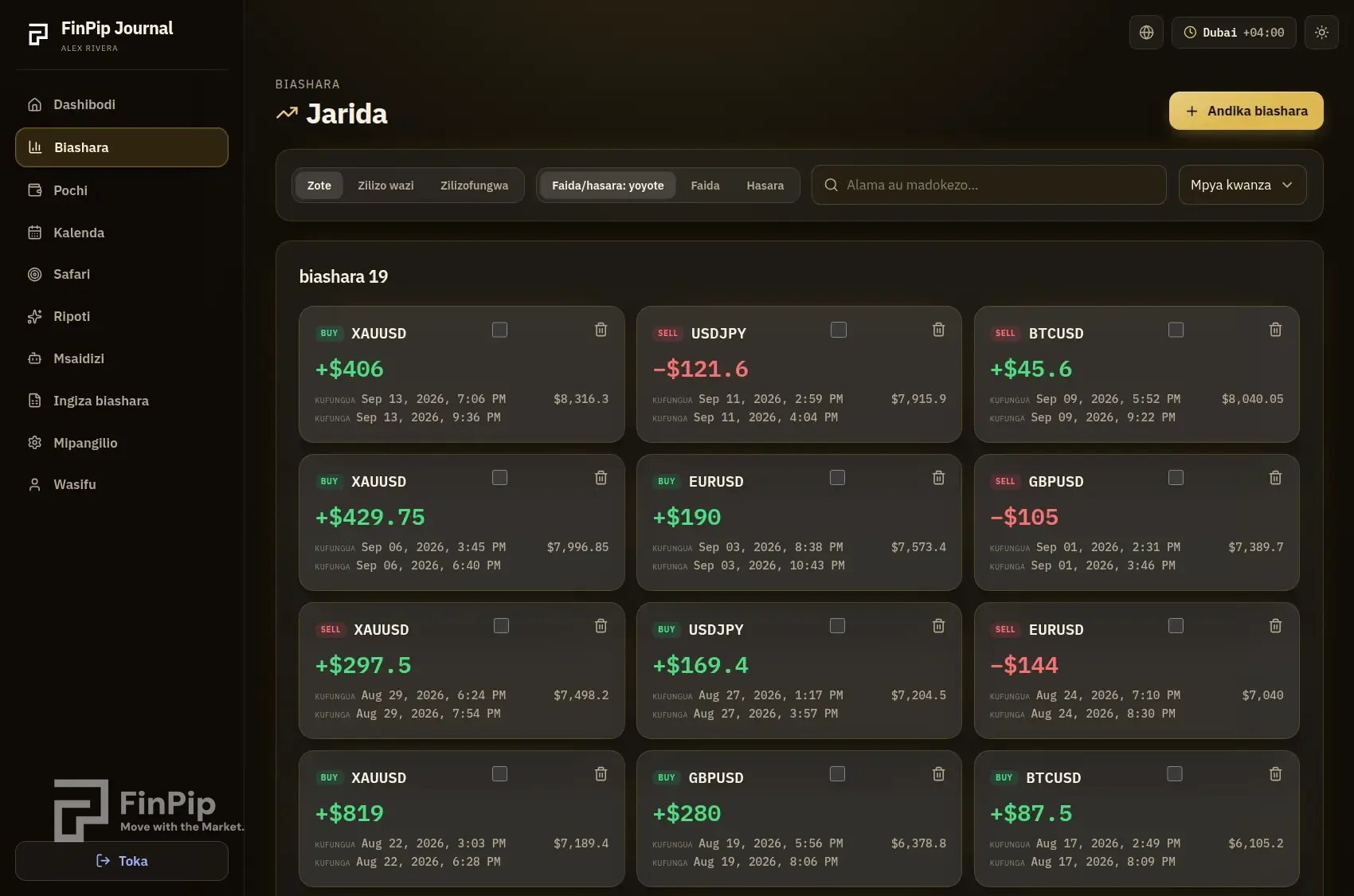Open Wasifu profile in the sidebar
Viewport: 1354px width, 896px height.
pos(122,484)
